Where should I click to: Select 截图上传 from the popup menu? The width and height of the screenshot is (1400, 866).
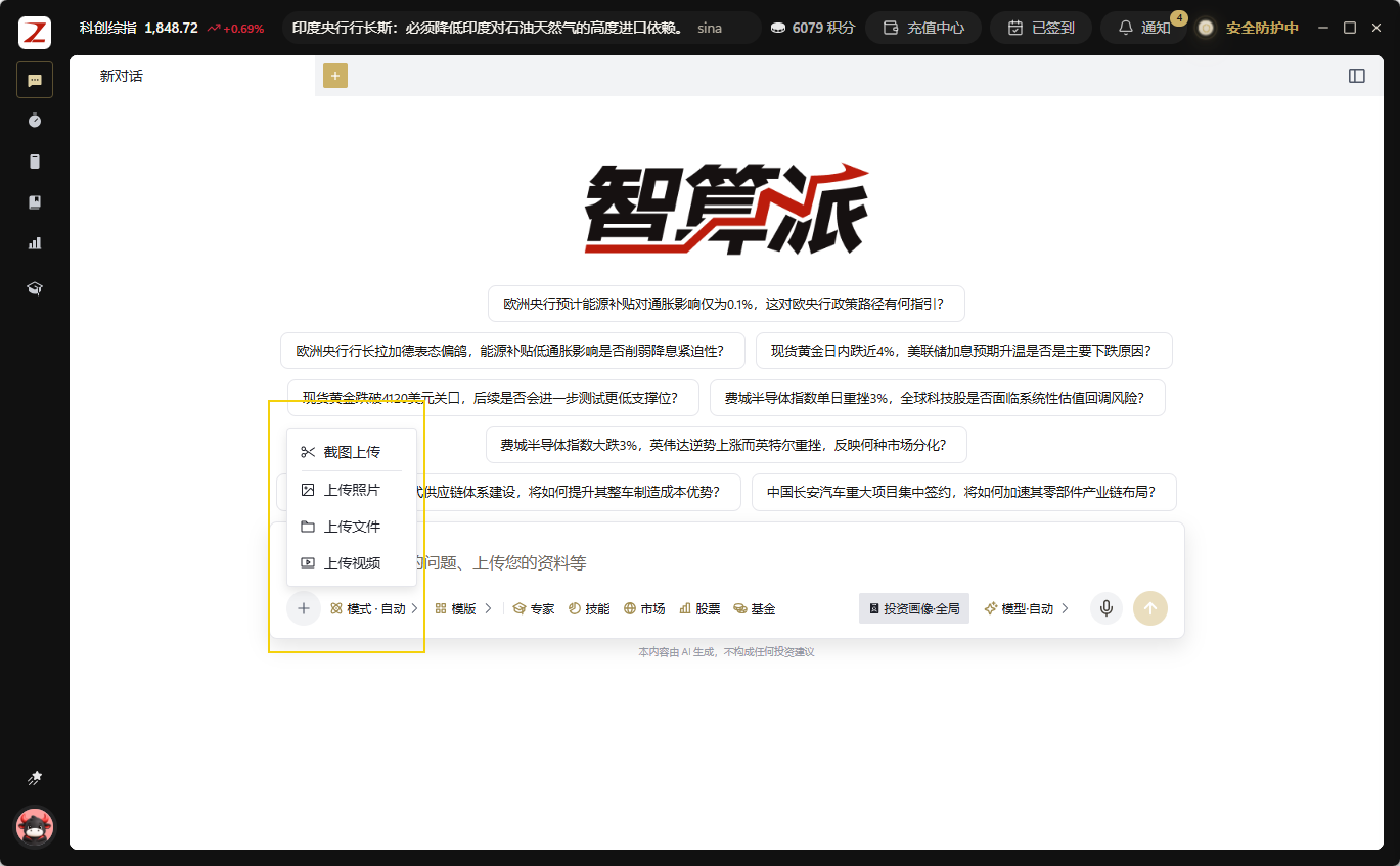[352, 452]
